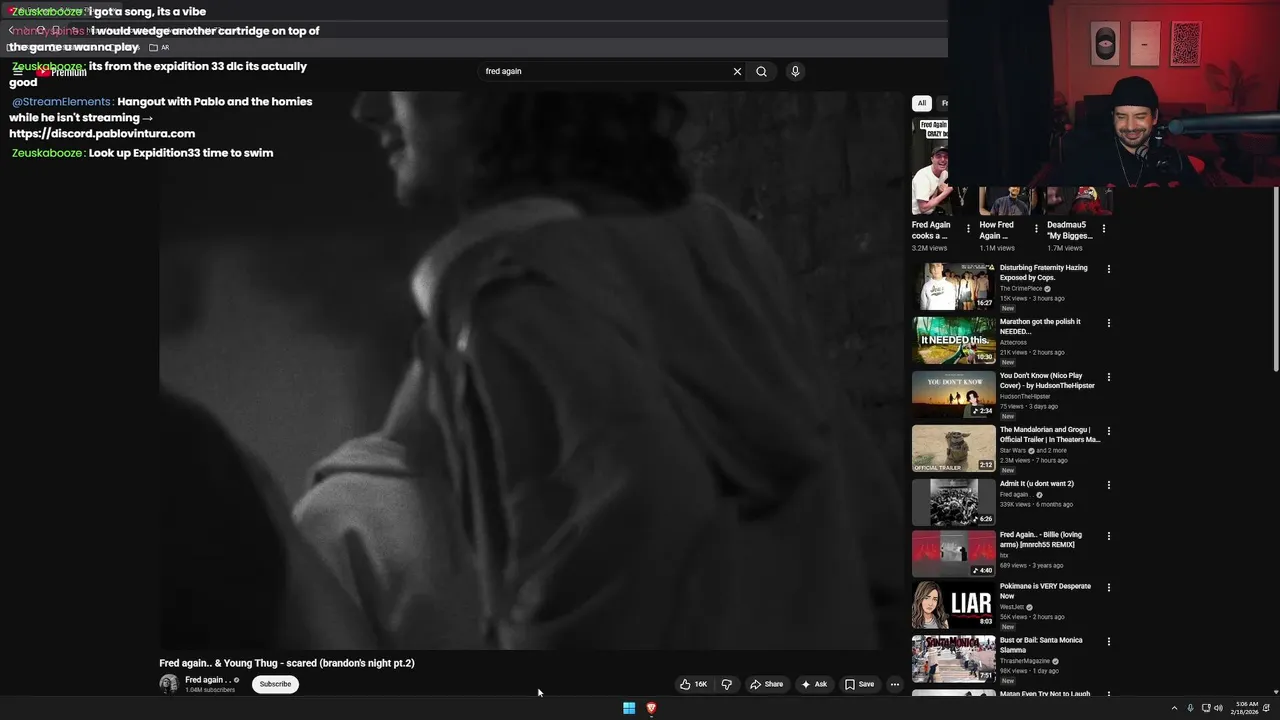Open options menu for Marathon got the polish video
The height and width of the screenshot is (720, 1280).
(1108, 323)
